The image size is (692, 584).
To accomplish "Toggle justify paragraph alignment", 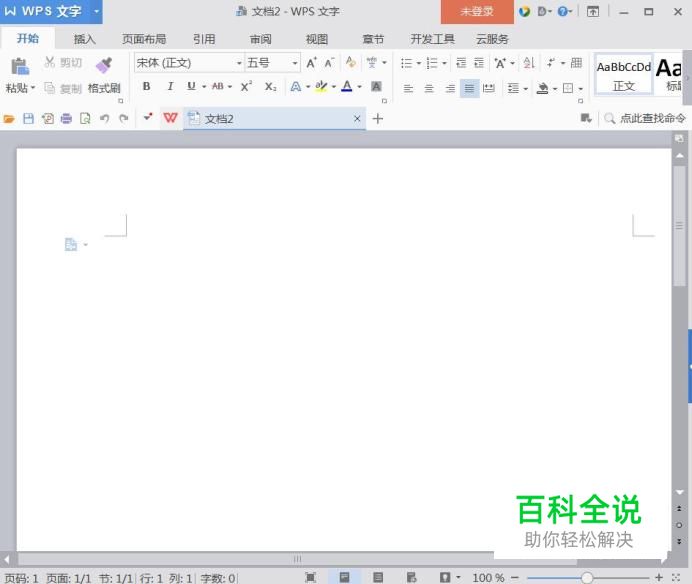I will pyautogui.click(x=470, y=88).
